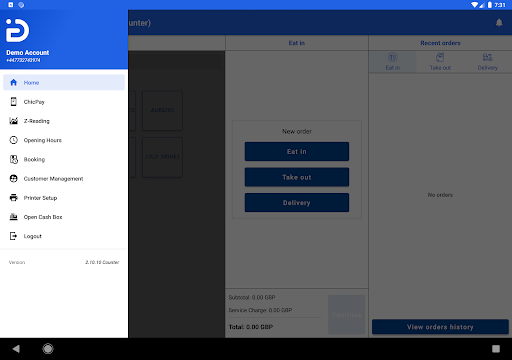Select the Burgers category tile

tap(162, 110)
